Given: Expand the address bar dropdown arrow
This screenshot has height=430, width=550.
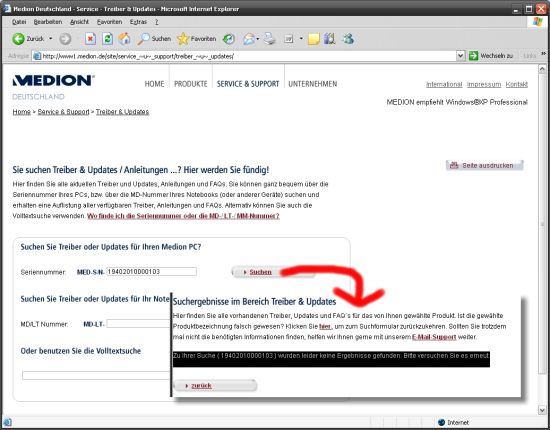Looking at the screenshot, I should (460, 56).
